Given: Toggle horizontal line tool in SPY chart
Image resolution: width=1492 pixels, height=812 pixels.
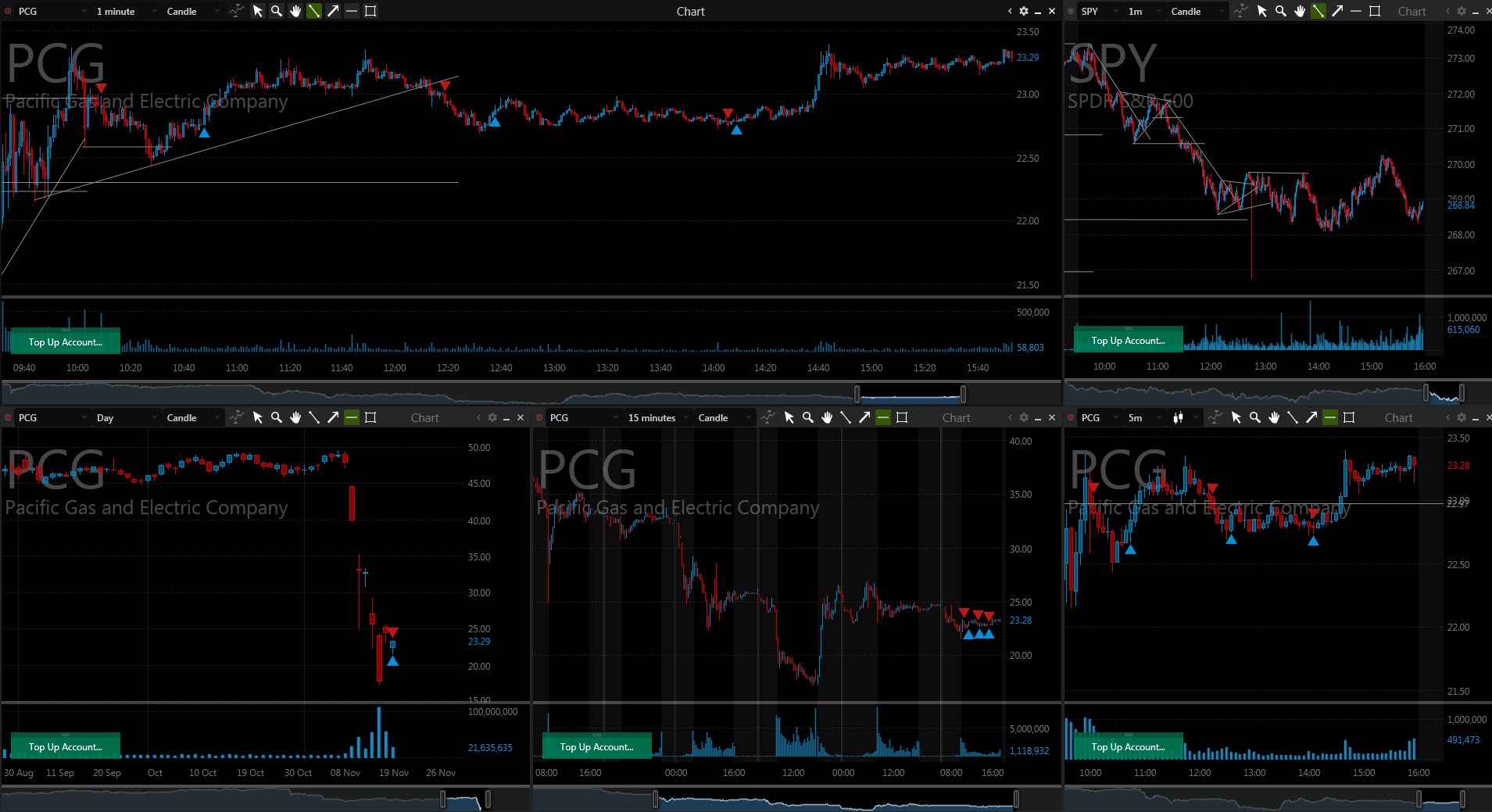Looking at the screenshot, I should tap(1356, 11).
